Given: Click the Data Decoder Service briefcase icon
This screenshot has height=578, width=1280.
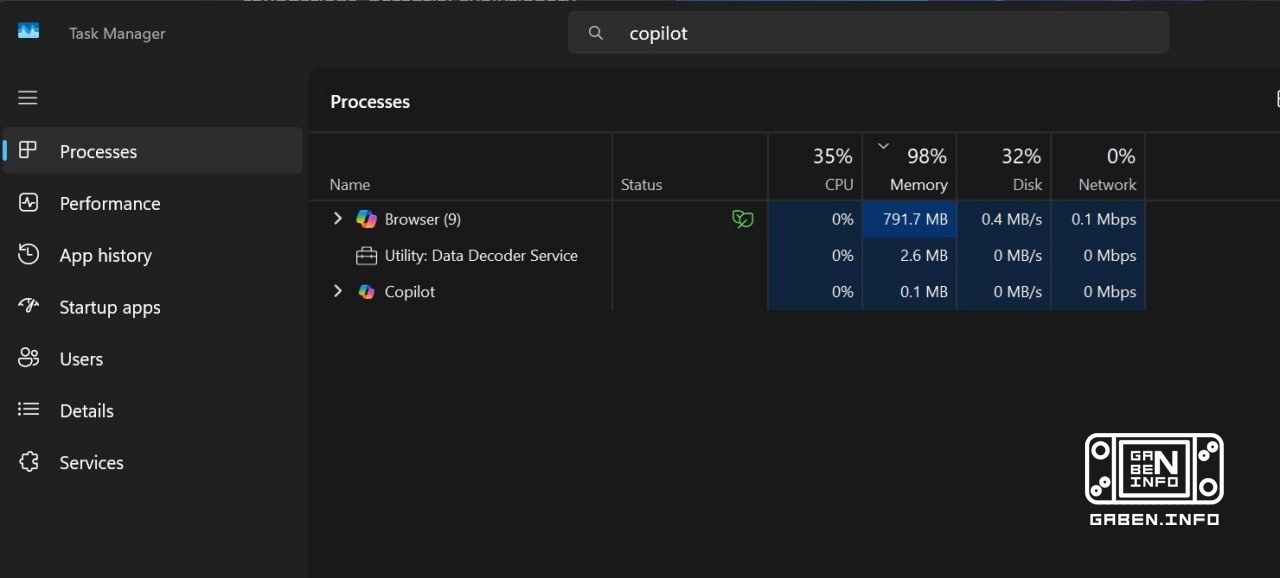Looking at the screenshot, I should tap(367, 256).
